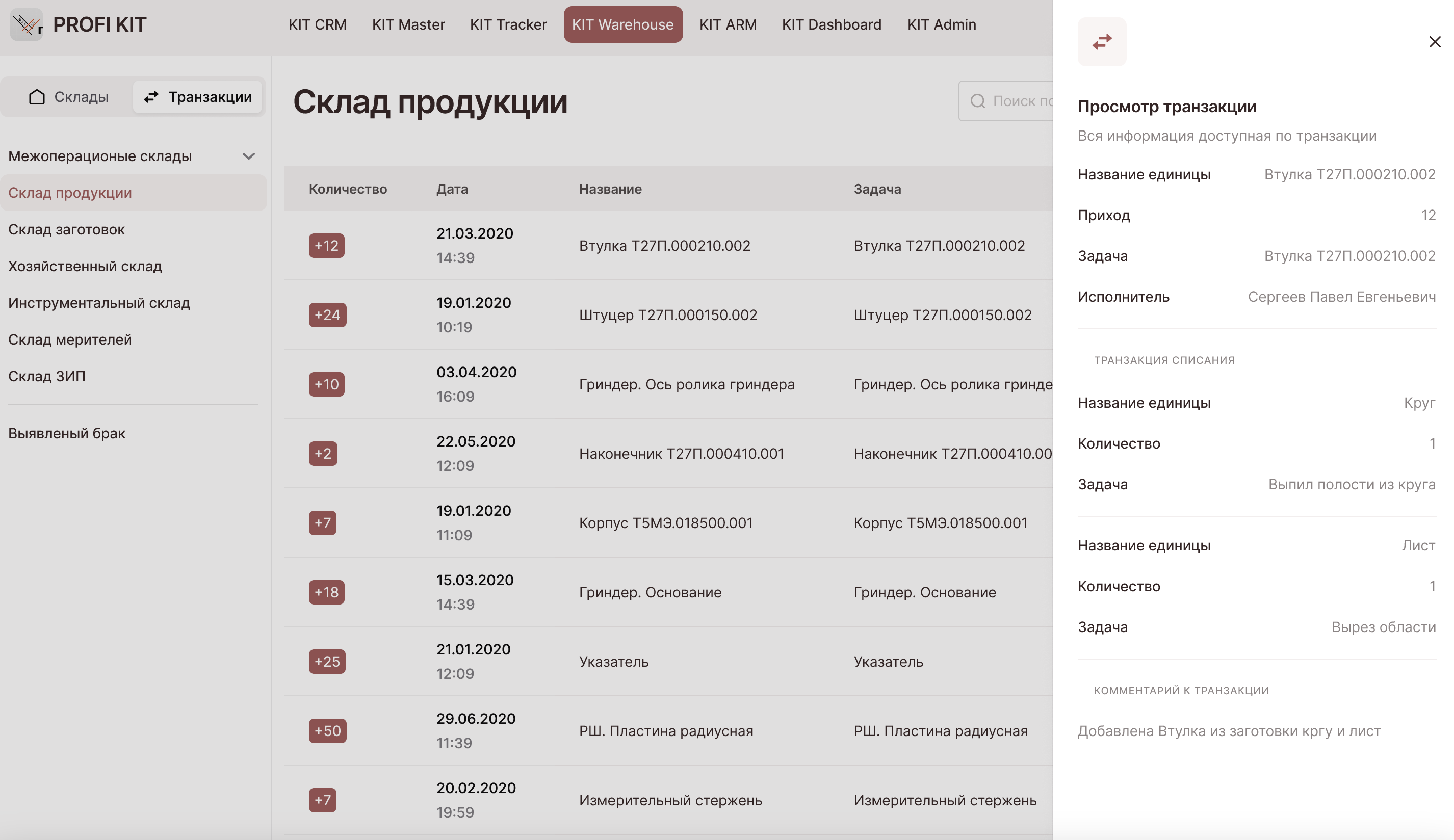The image size is (1454, 840).
Task: Go to the KIT Admin section
Action: click(x=941, y=24)
